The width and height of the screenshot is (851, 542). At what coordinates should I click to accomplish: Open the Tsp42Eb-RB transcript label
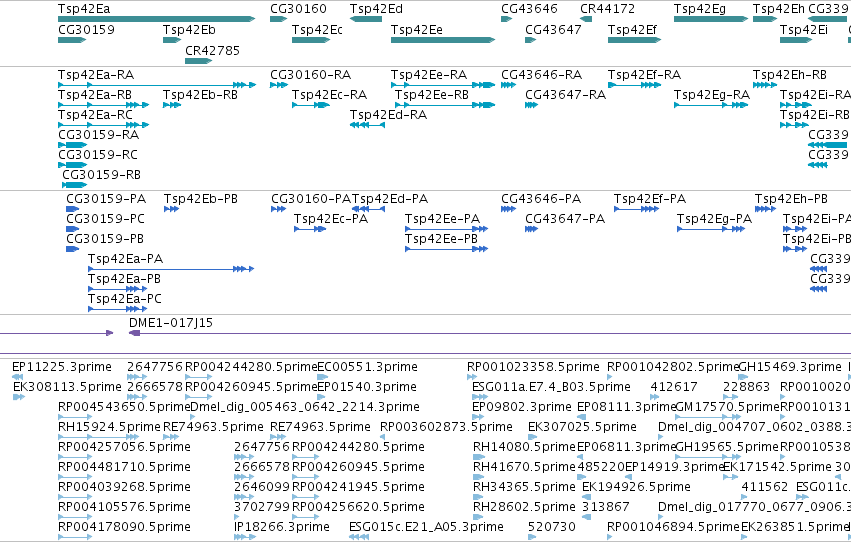[x=200, y=95]
